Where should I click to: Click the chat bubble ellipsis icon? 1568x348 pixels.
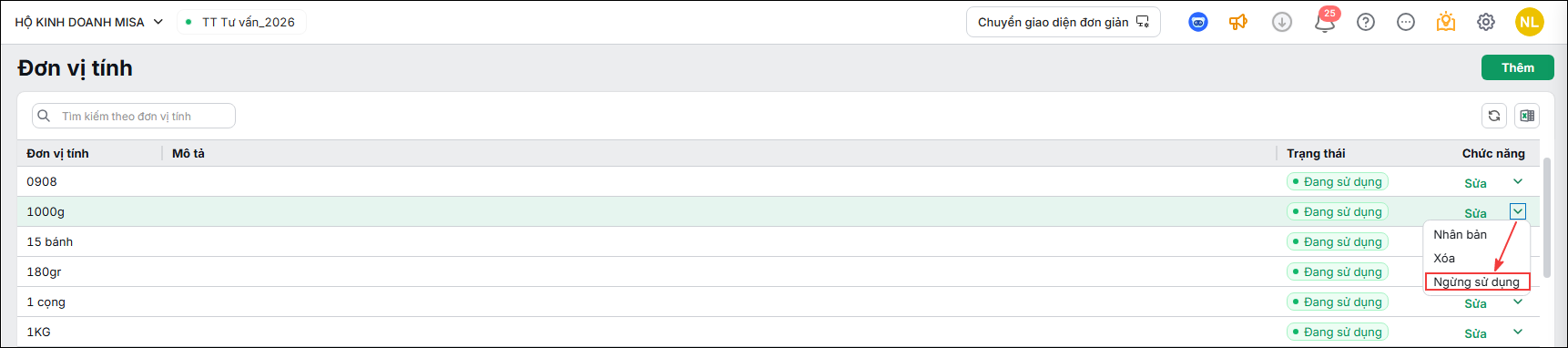click(x=1406, y=22)
